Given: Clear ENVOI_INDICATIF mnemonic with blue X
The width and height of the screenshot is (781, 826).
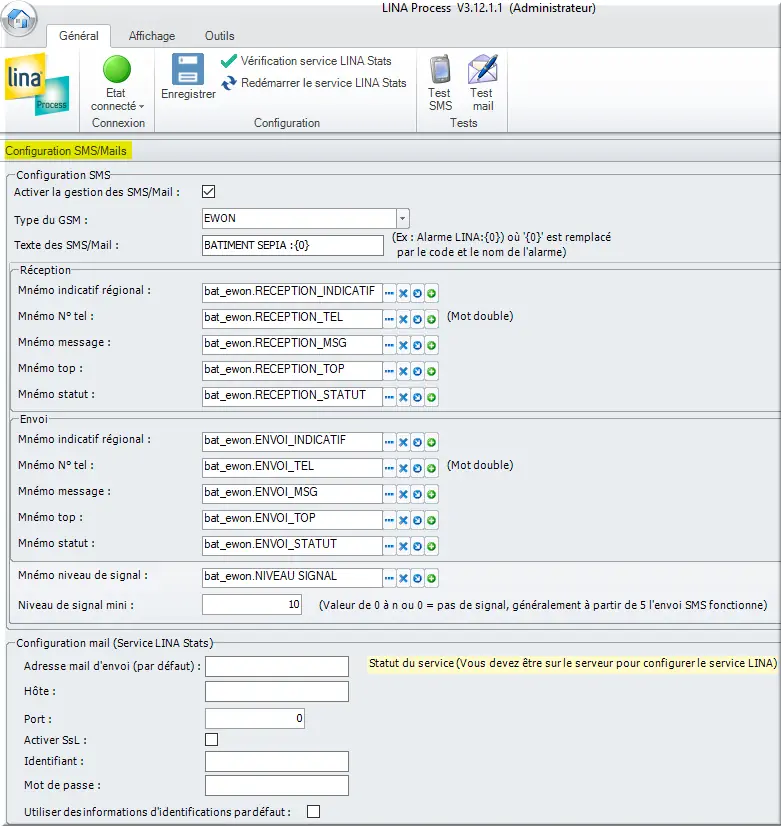Looking at the screenshot, I should pos(403,442).
